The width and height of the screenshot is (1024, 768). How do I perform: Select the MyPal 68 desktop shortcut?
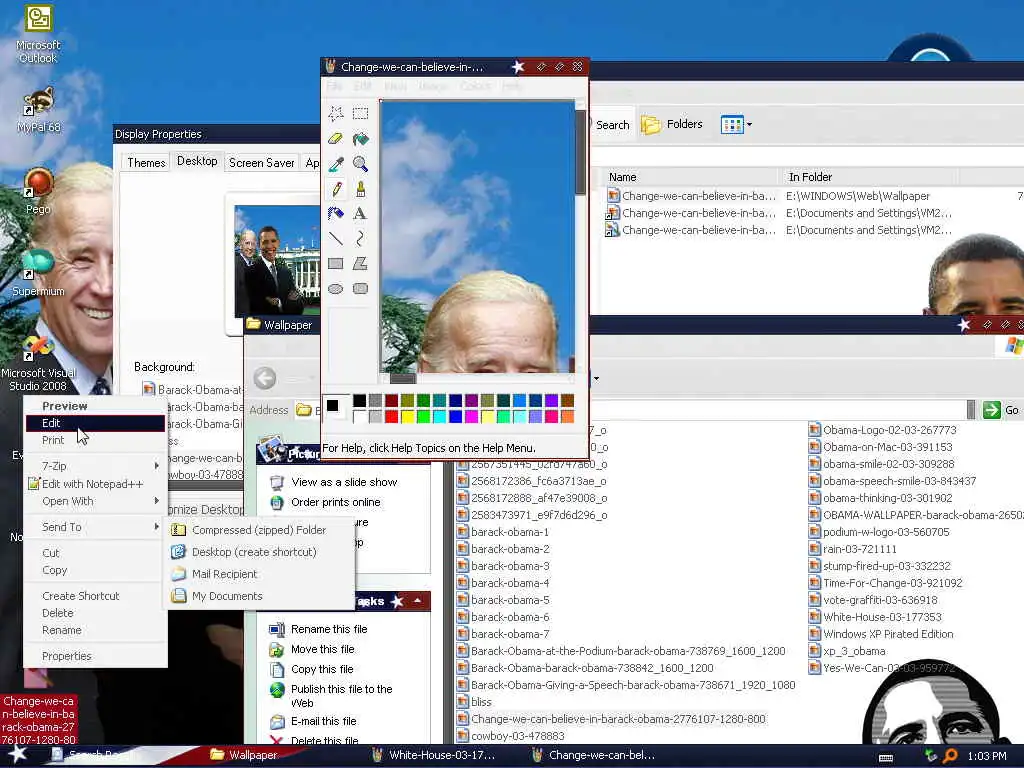tap(38, 110)
